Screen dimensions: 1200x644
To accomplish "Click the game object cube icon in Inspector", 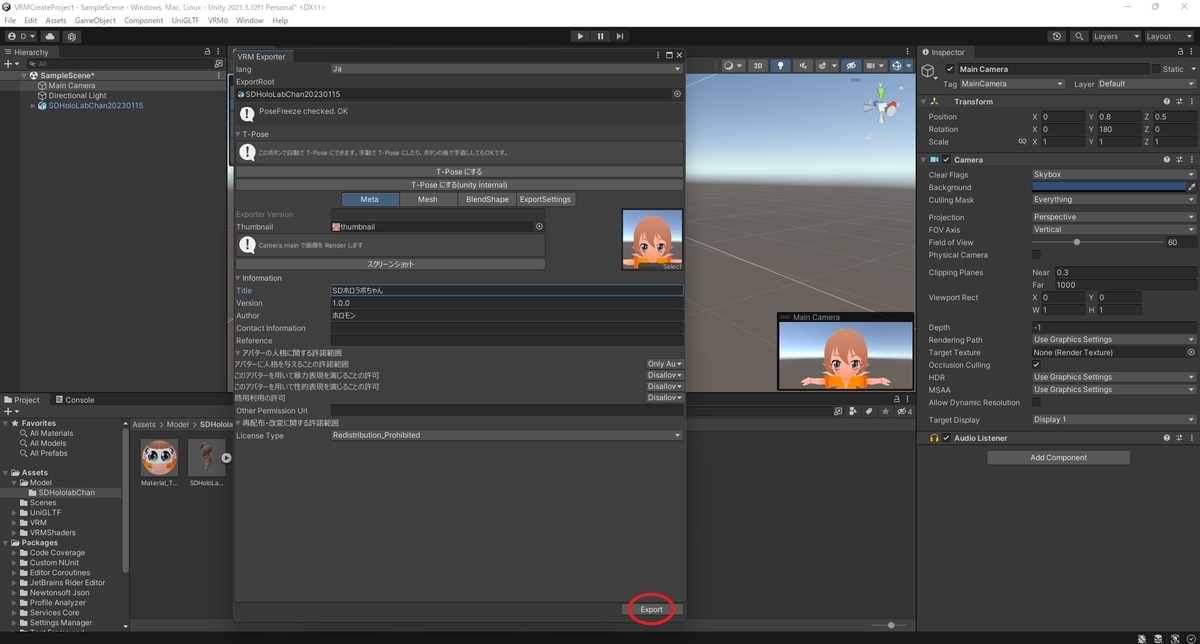I will click(x=929, y=70).
